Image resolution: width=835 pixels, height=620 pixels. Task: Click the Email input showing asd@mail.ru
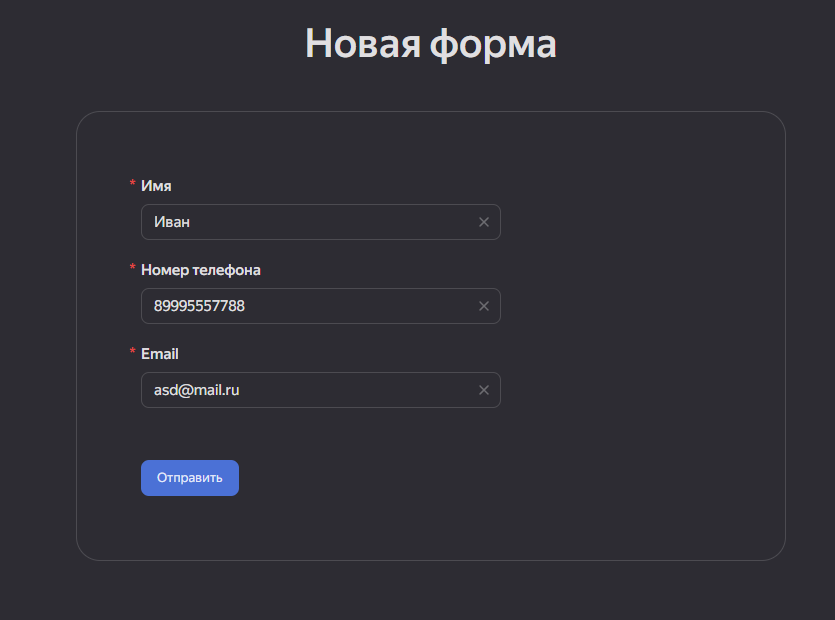[x=300, y=389]
